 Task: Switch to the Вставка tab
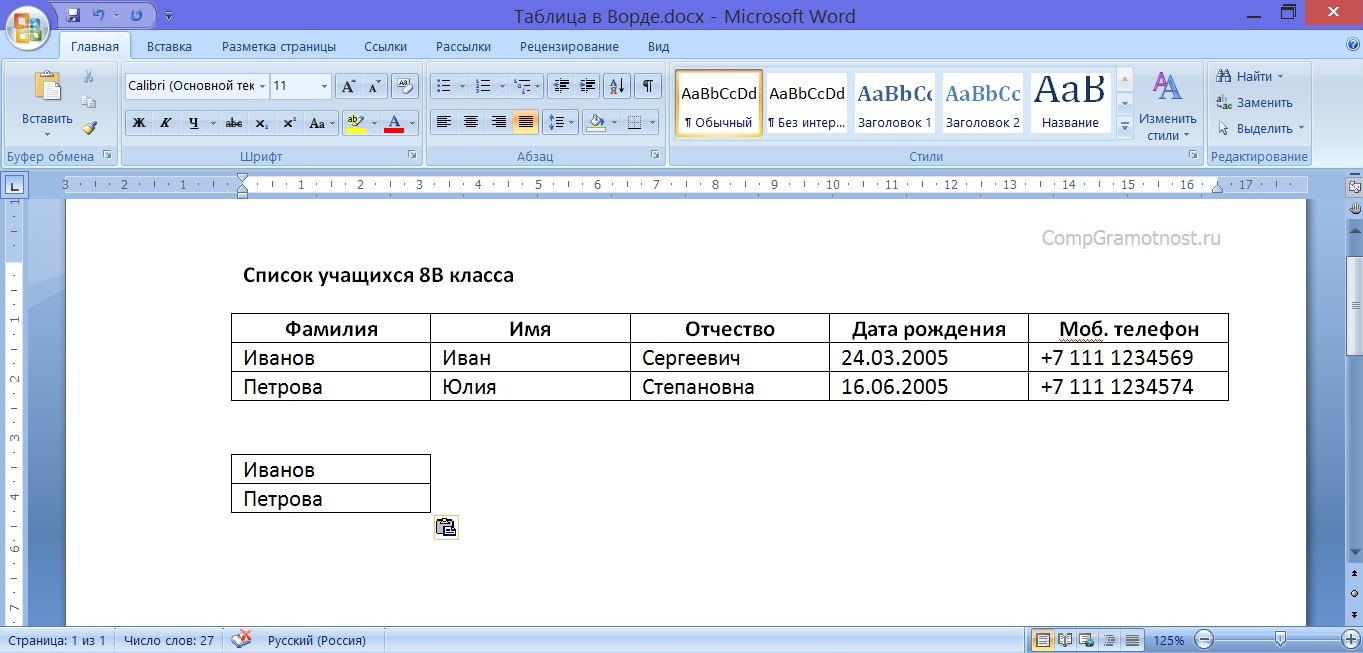[x=169, y=46]
